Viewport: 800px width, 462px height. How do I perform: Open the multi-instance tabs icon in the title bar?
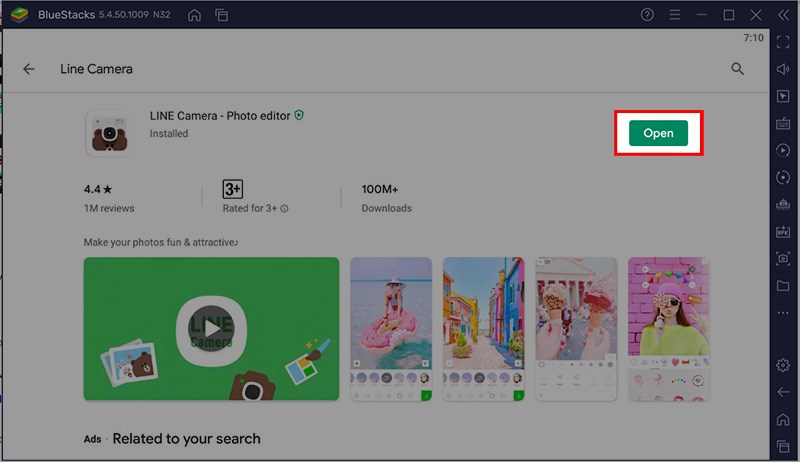point(221,15)
